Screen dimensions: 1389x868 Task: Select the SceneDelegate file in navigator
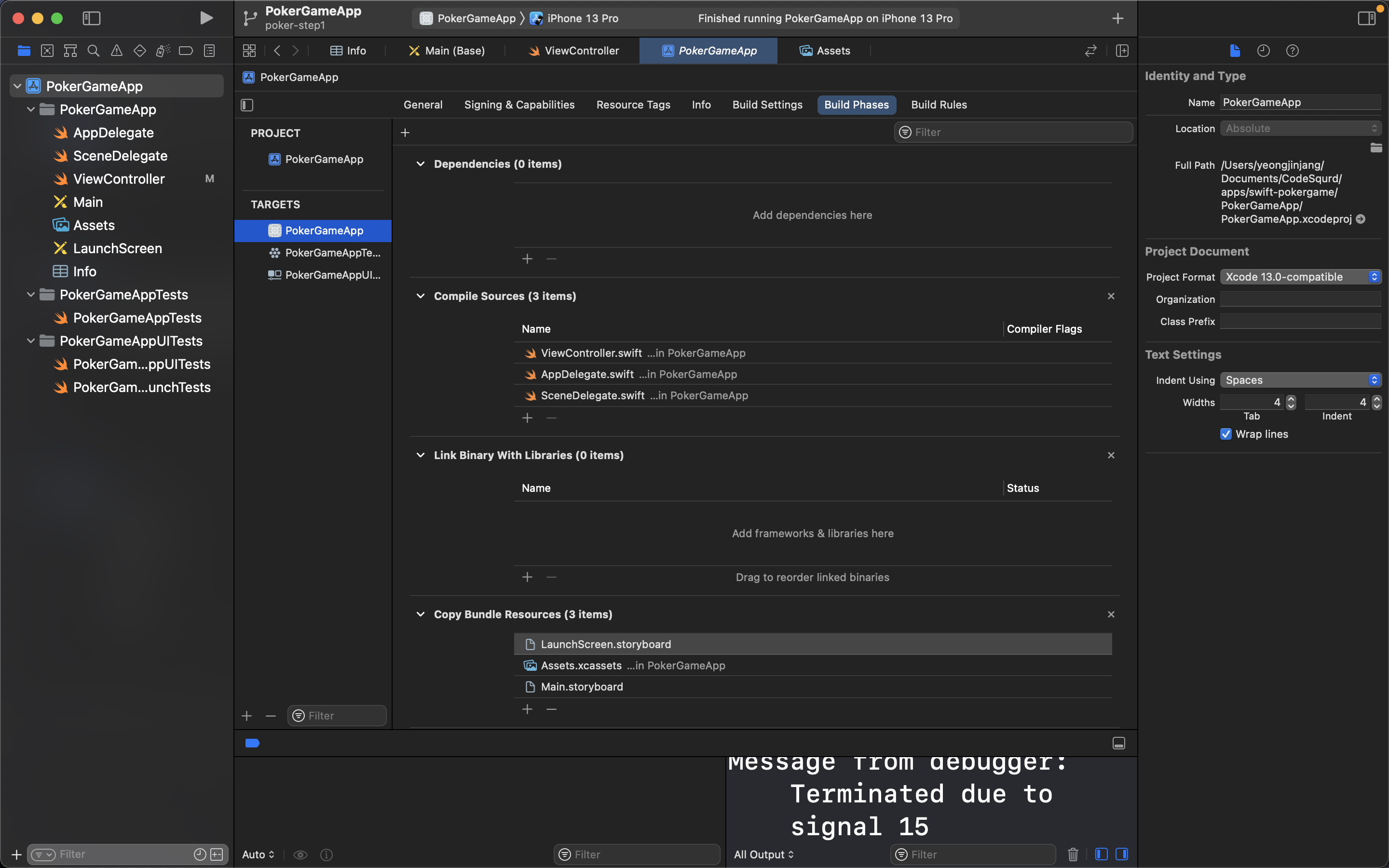click(x=120, y=156)
